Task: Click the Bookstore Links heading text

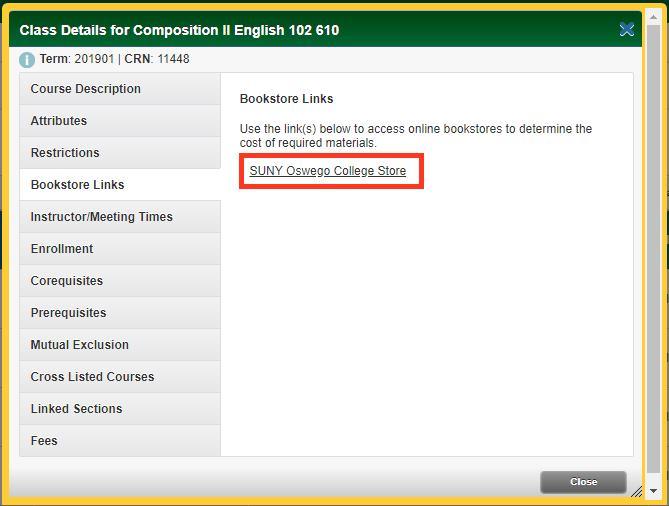Action: 287,99
